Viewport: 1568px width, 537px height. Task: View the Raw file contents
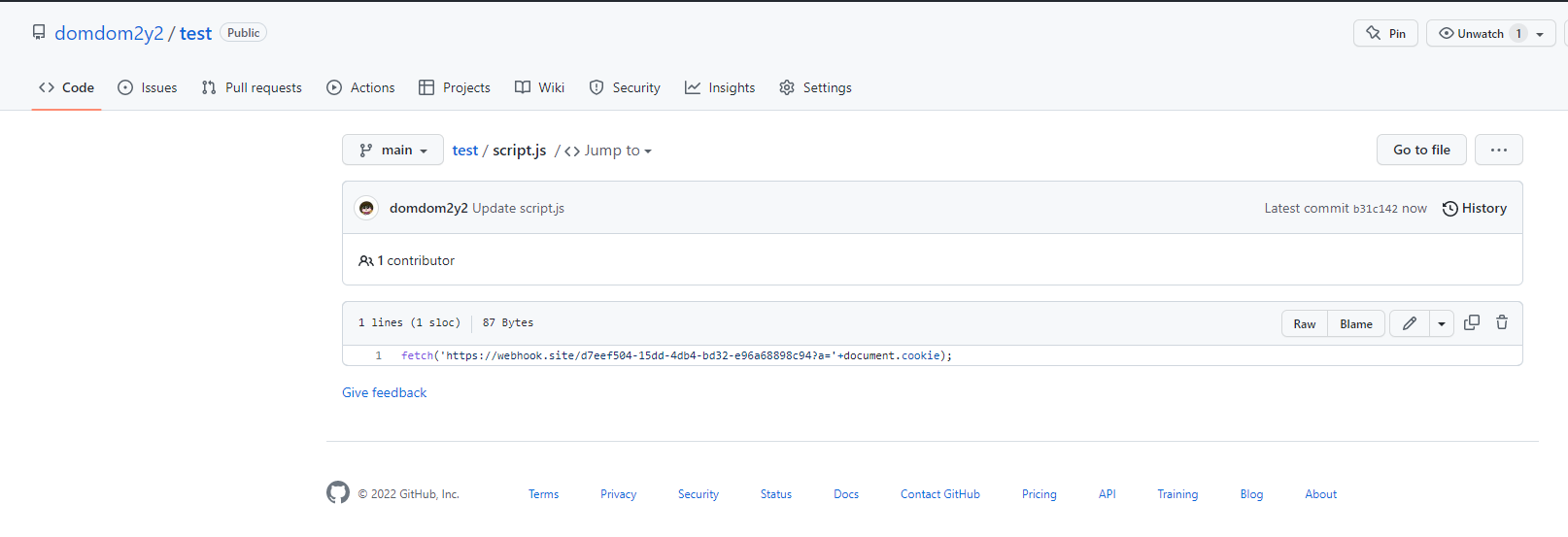tap(1305, 323)
